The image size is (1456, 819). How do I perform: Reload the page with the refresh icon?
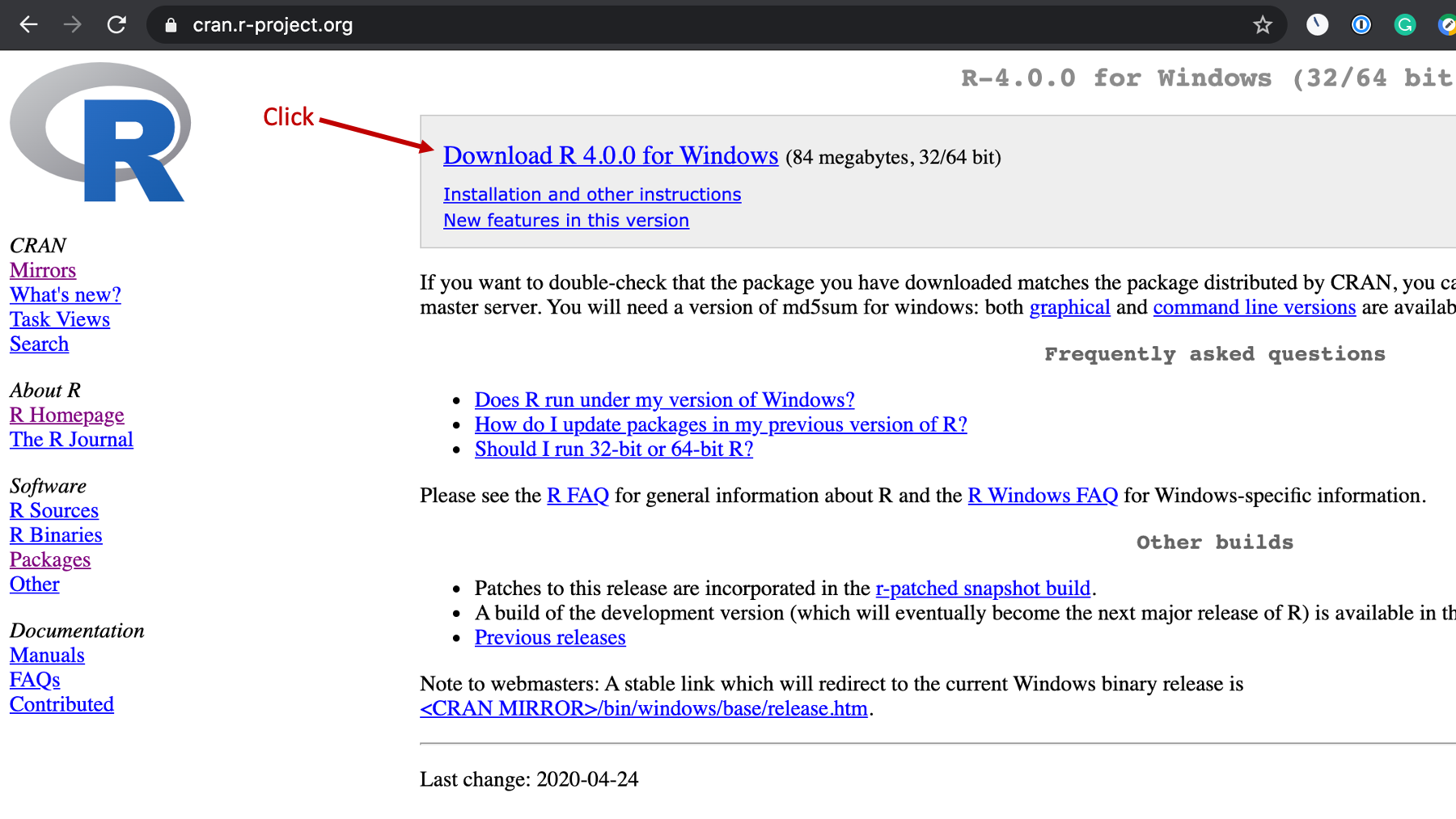(x=116, y=25)
